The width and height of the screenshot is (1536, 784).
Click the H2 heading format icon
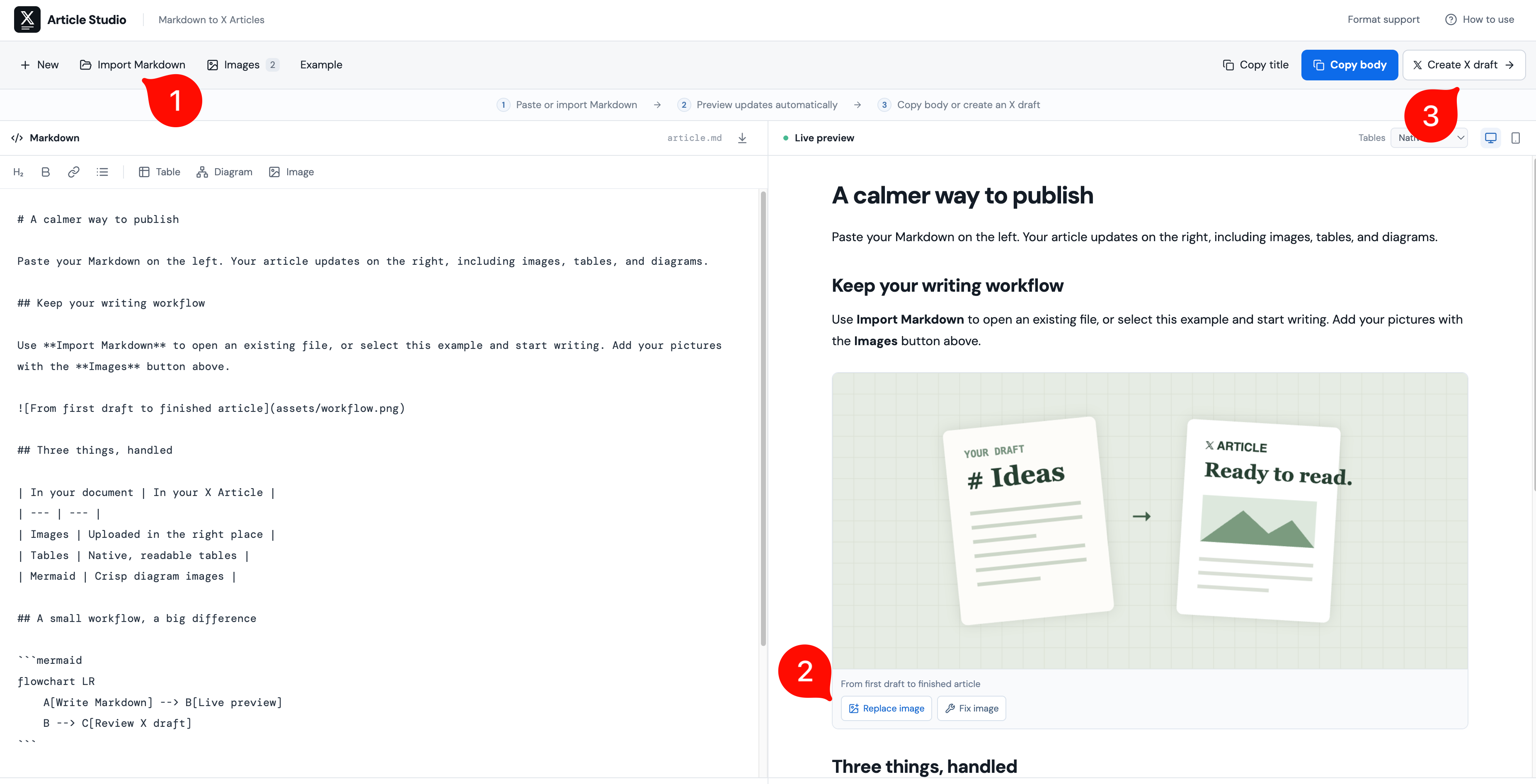point(18,172)
